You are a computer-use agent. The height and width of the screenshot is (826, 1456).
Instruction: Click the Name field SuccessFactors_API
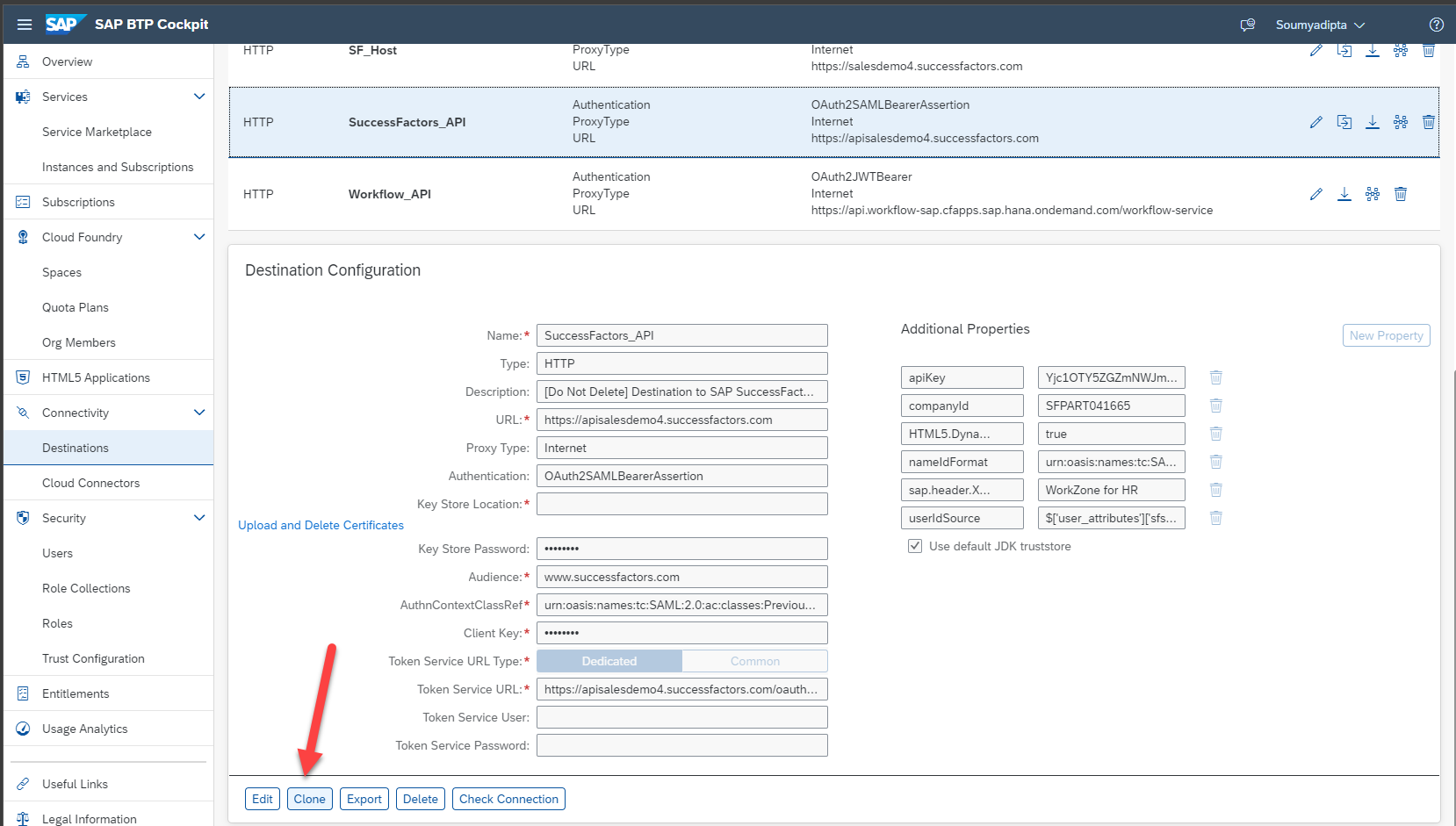pyautogui.click(x=682, y=335)
